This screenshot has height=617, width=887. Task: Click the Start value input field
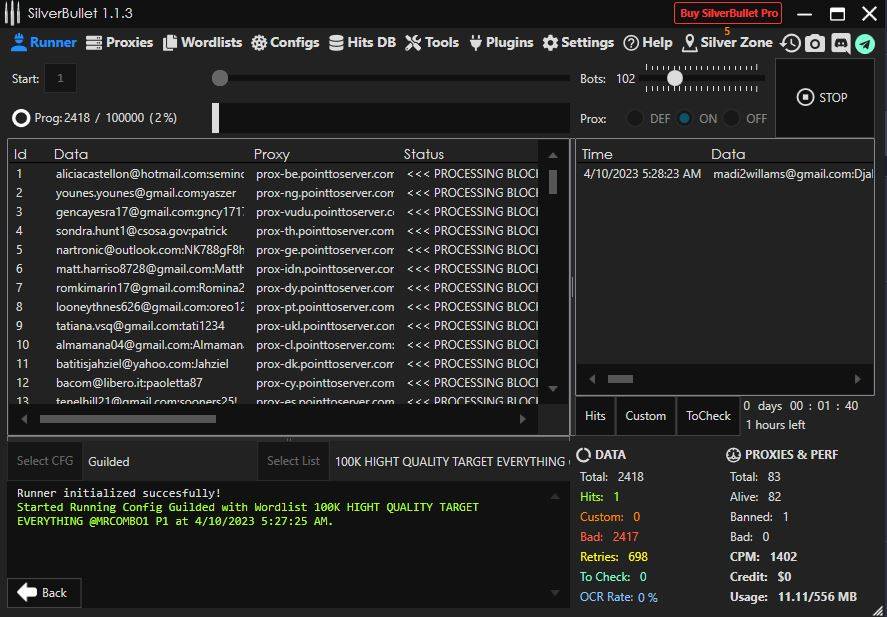tap(60, 78)
